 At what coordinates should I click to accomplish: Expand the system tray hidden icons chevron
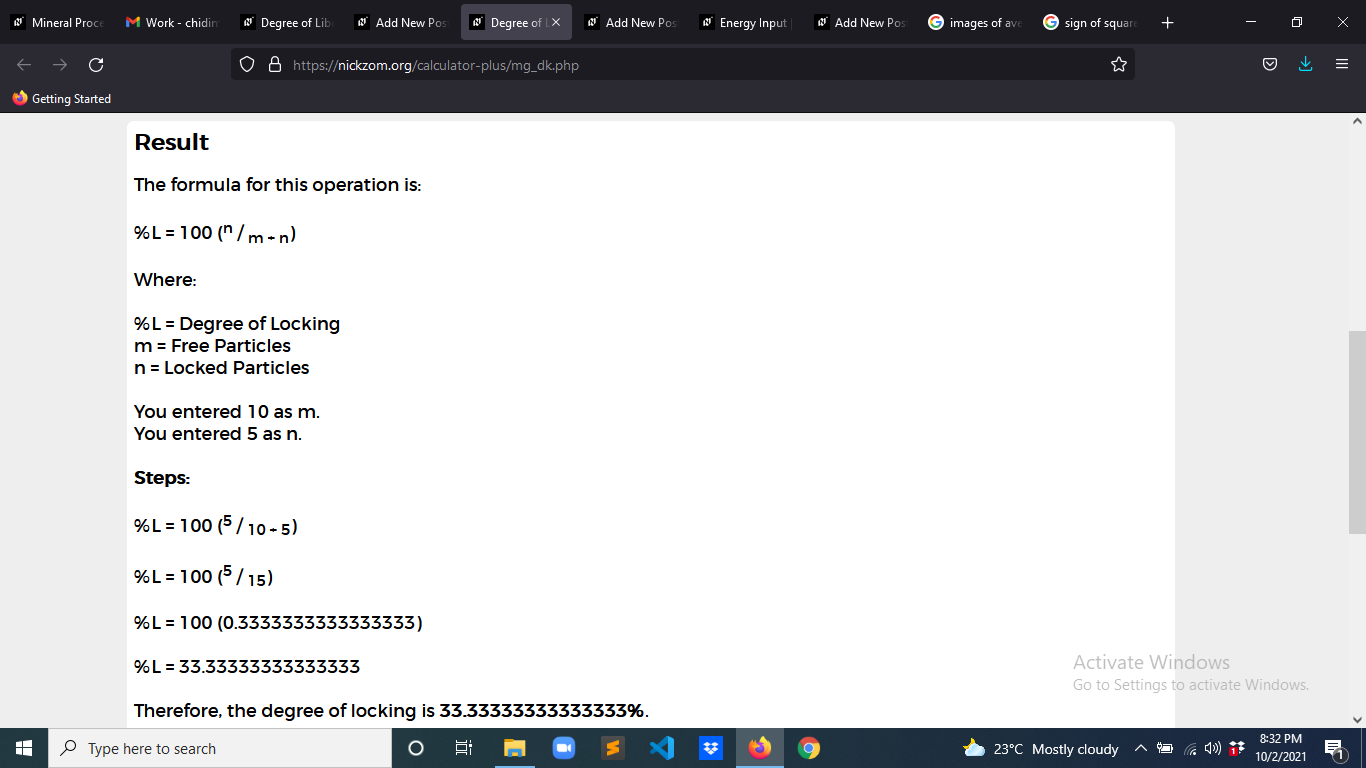1140,748
